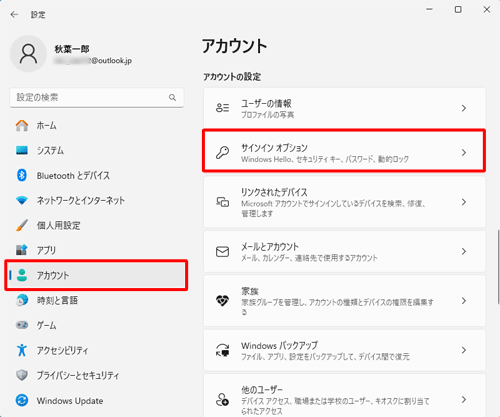Click the アクセシビリティ figure icon
The width and height of the screenshot is (500, 417).
[x=22, y=350]
